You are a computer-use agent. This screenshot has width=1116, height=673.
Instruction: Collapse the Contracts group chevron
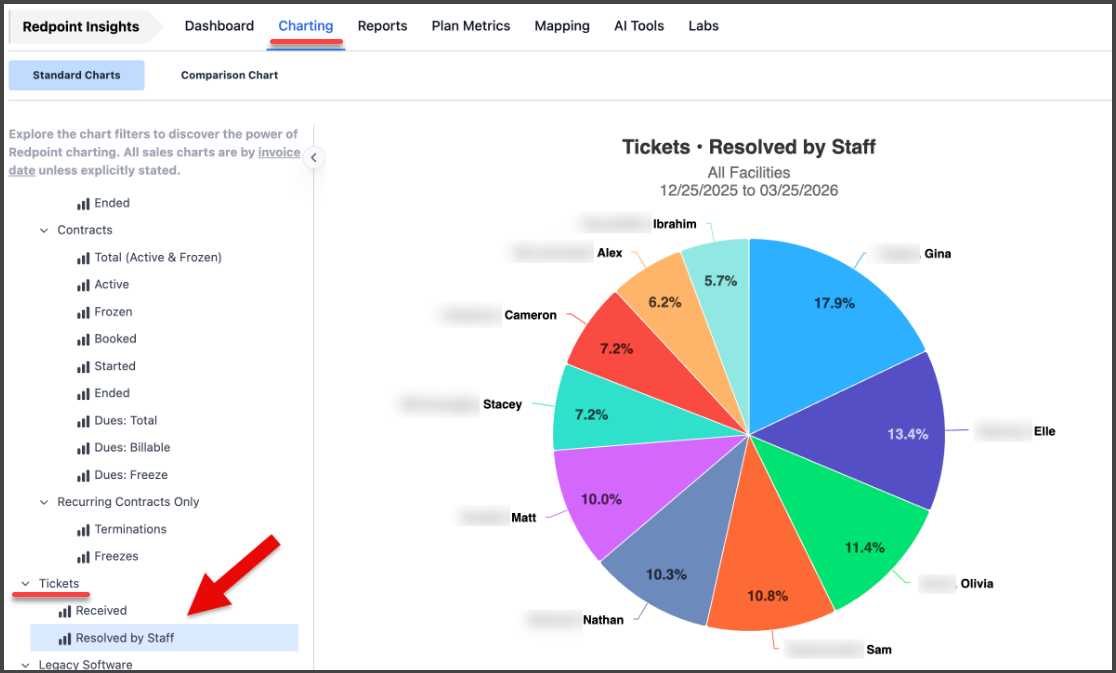pos(44,231)
